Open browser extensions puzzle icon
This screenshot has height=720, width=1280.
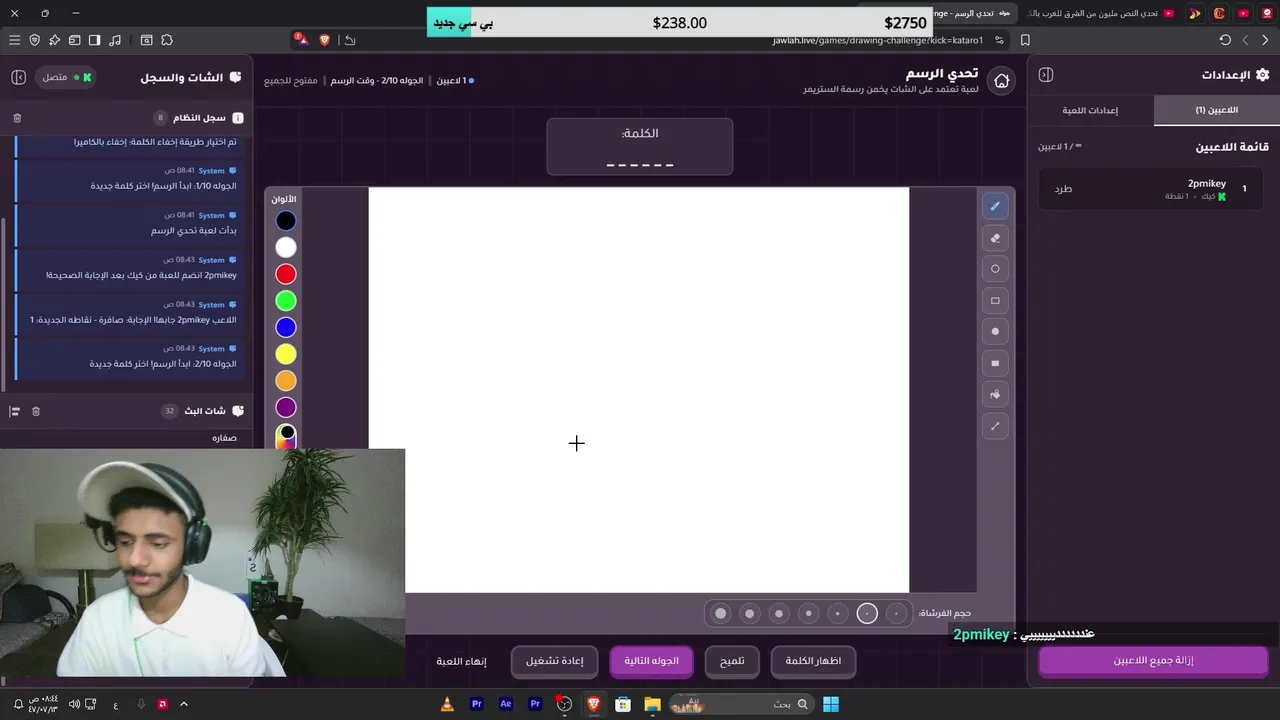pos(167,40)
